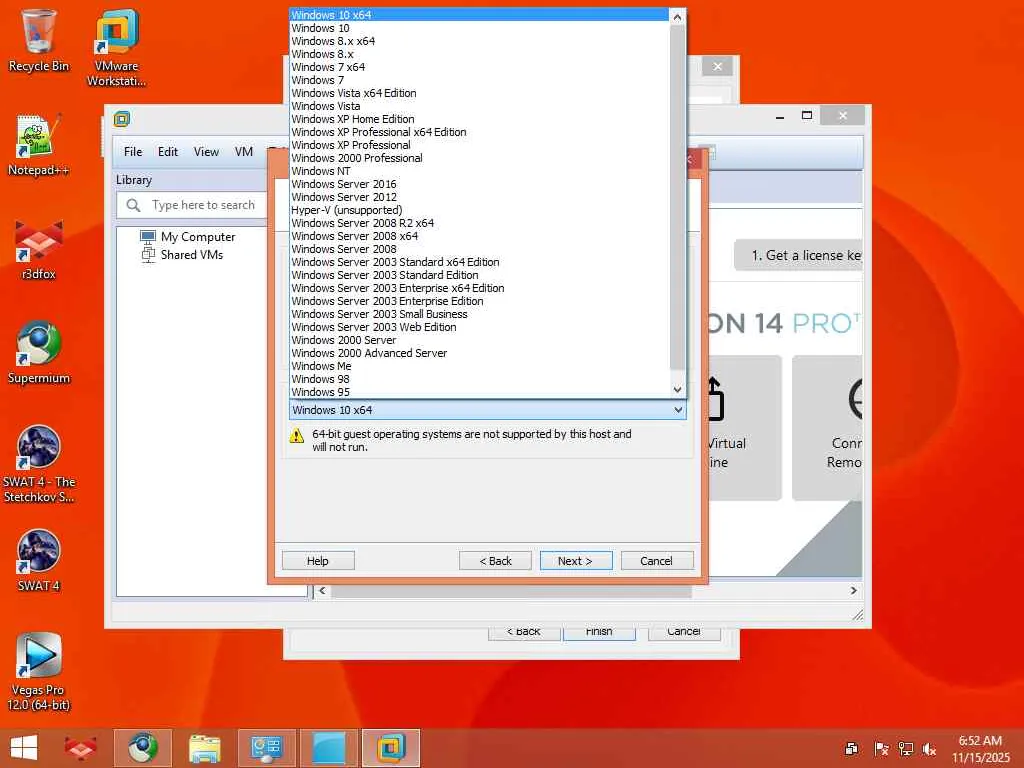Open SWAT 4 - The Stetchkov Syndicate shortcut
Viewport: 1024px width, 768px height.
39,464
